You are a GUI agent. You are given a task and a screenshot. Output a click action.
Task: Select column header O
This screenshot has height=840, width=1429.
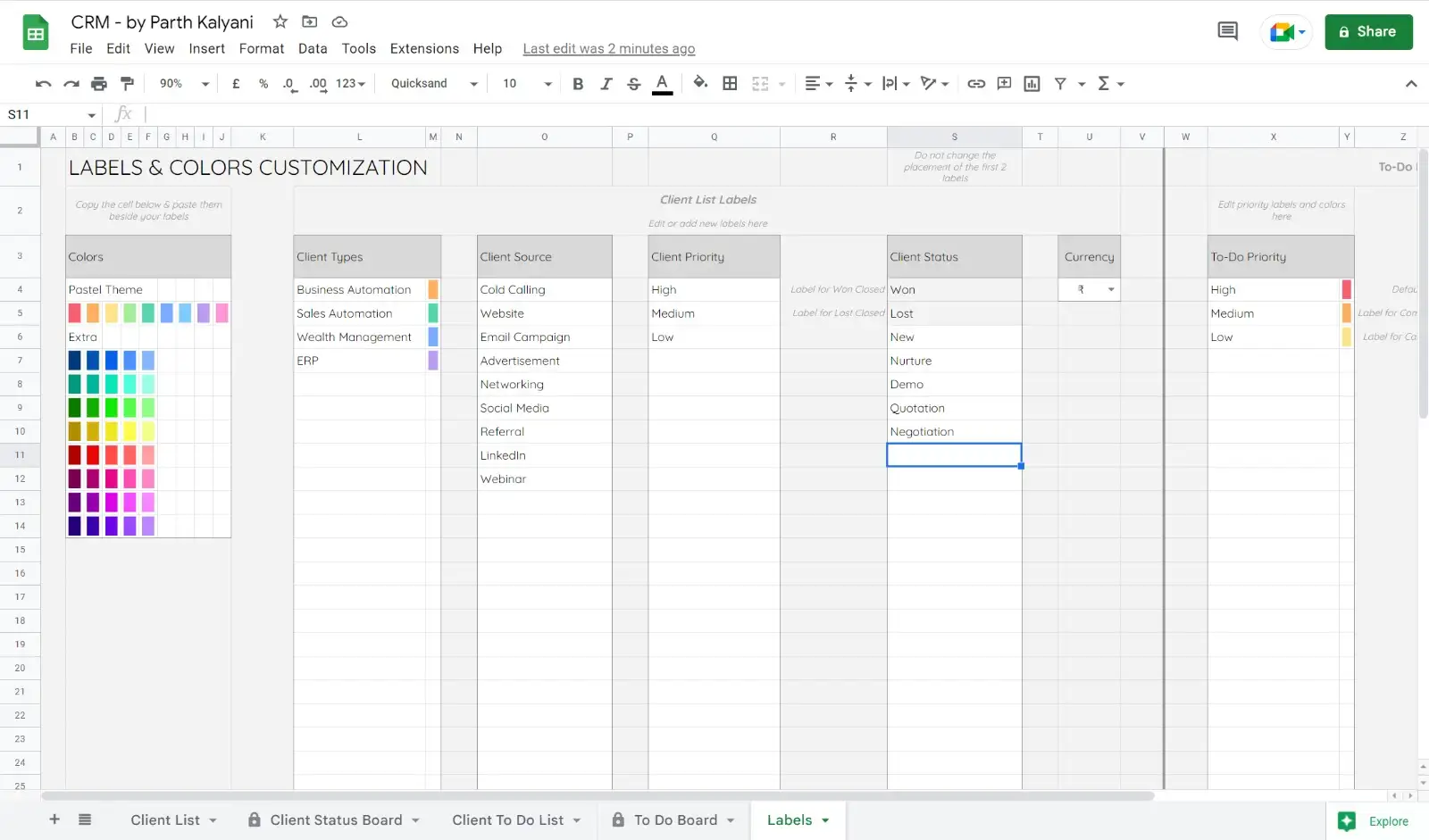pos(545,137)
